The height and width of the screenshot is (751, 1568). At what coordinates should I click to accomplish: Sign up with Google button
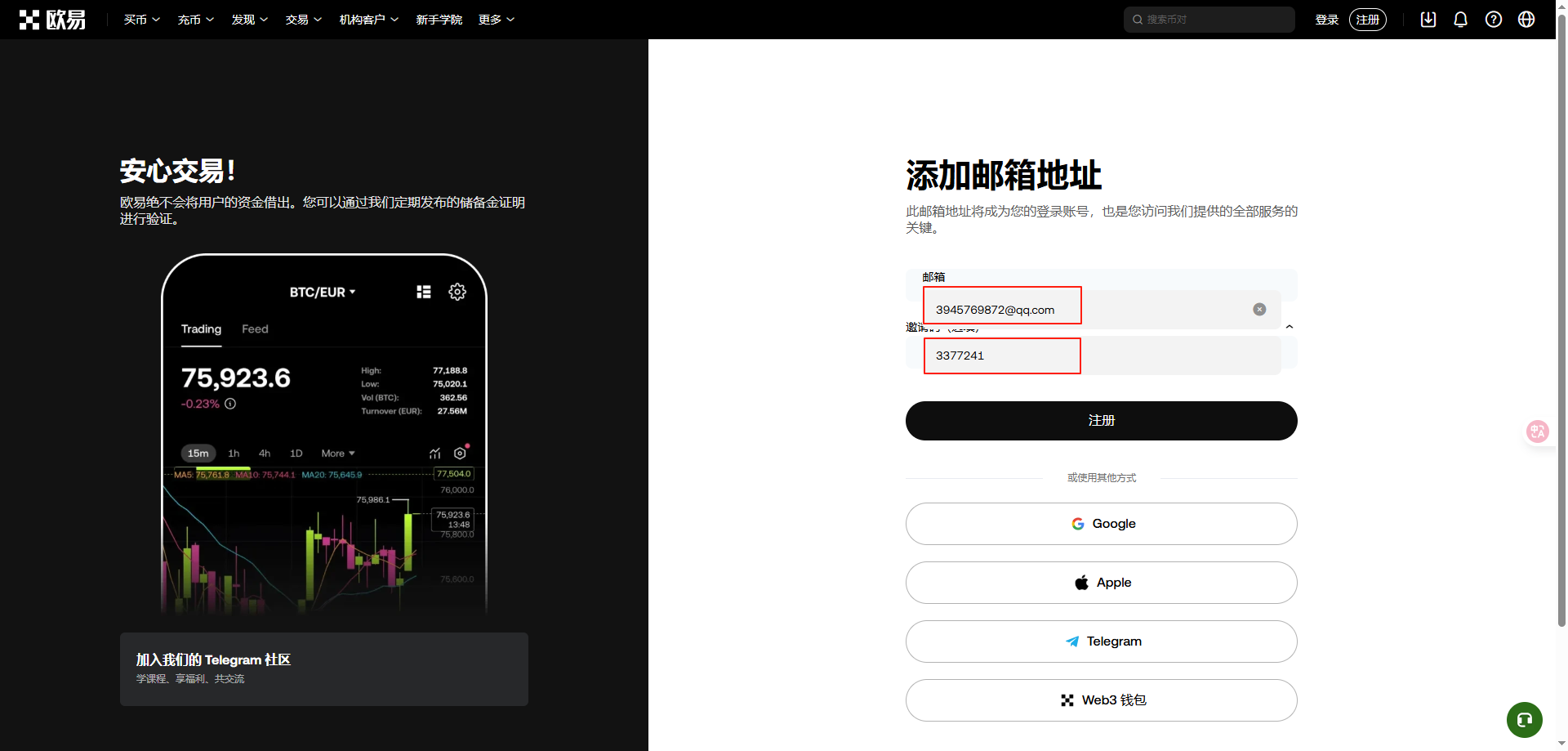[x=1101, y=524]
